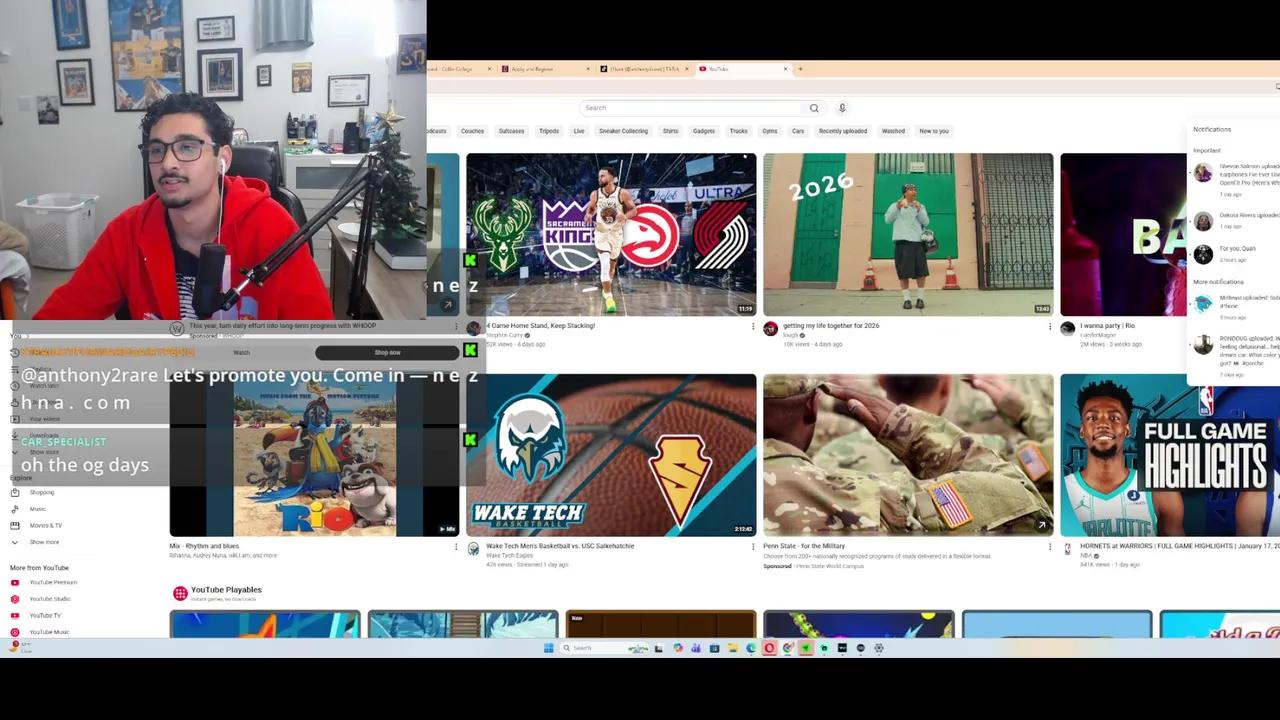Select the Recently uploaded filter chip
The width and height of the screenshot is (1280, 720).
pyautogui.click(x=842, y=131)
